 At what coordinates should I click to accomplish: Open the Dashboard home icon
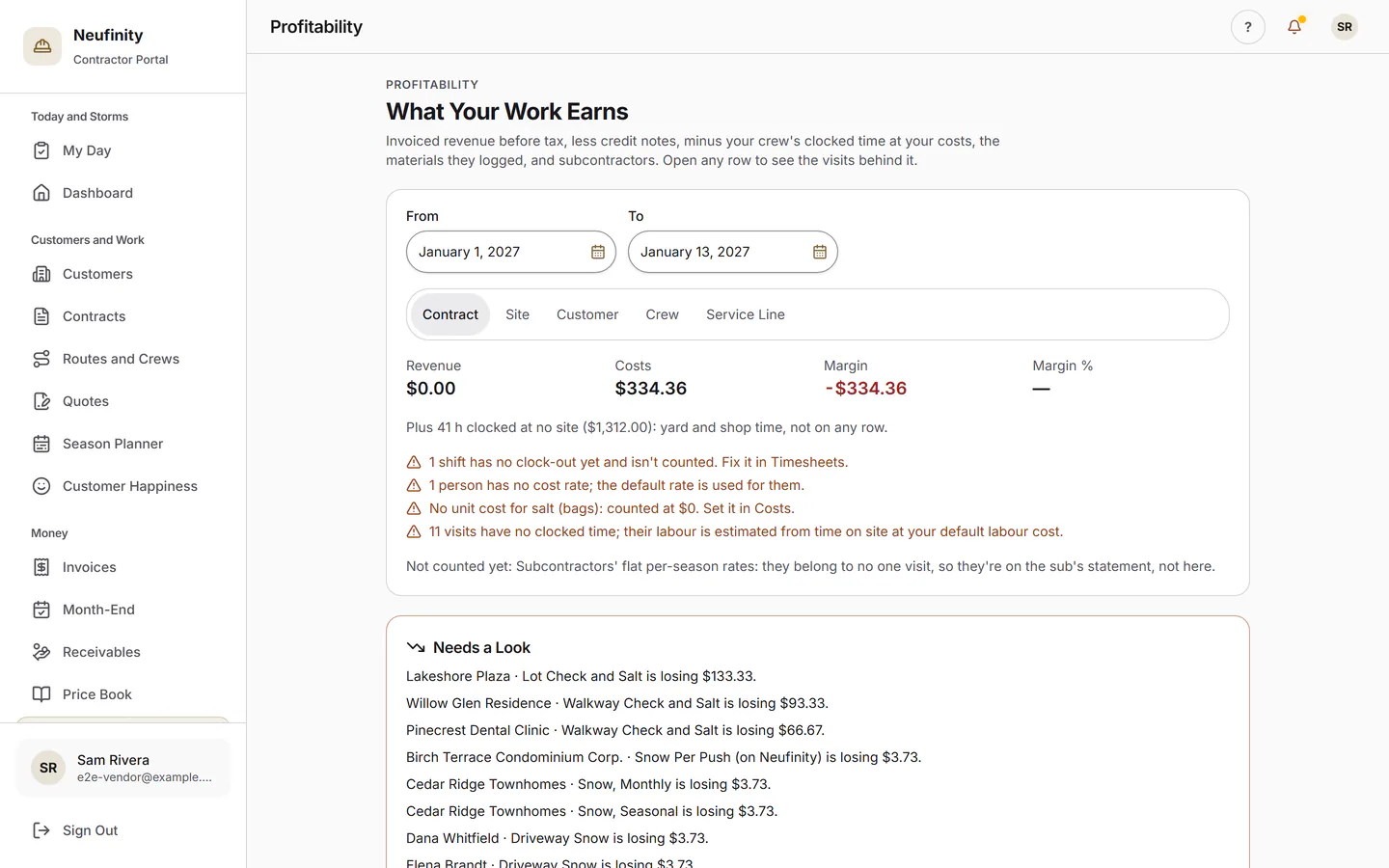[x=41, y=193]
